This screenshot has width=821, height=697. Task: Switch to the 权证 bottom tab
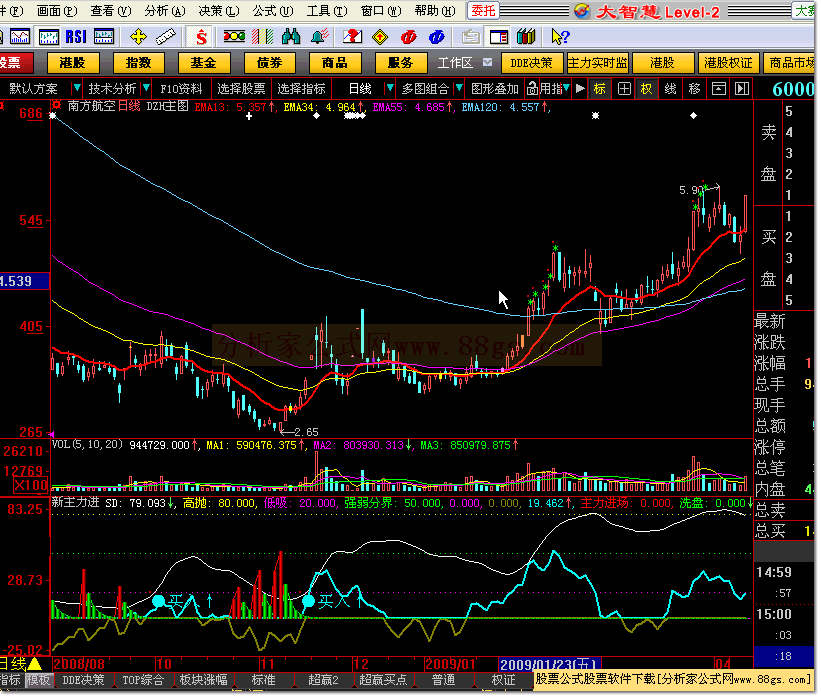pos(503,680)
